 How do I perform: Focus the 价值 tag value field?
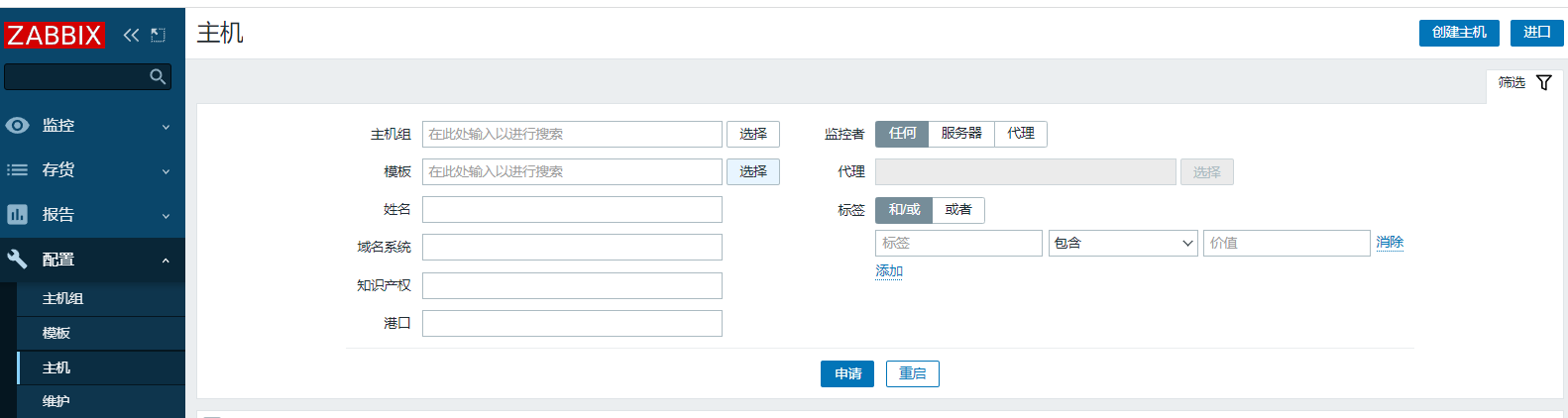pyautogui.click(x=1287, y=243)
